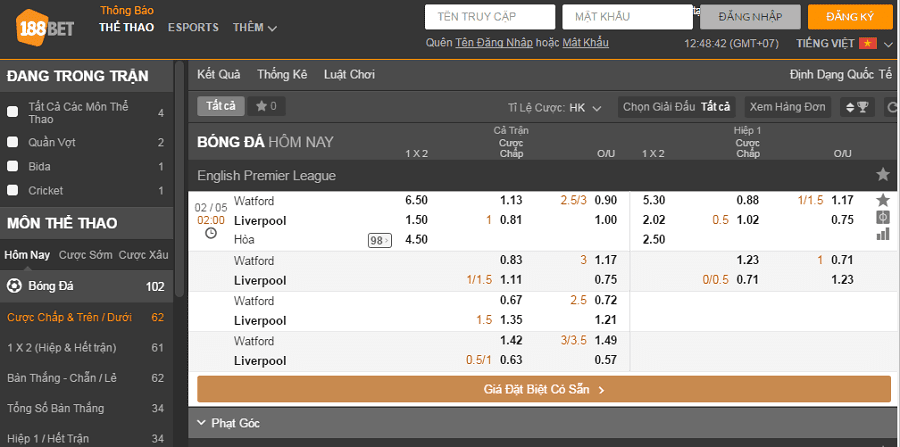900x447 pixels.
Task: Check the Cricket checkbox
Action: pos(12,191)
